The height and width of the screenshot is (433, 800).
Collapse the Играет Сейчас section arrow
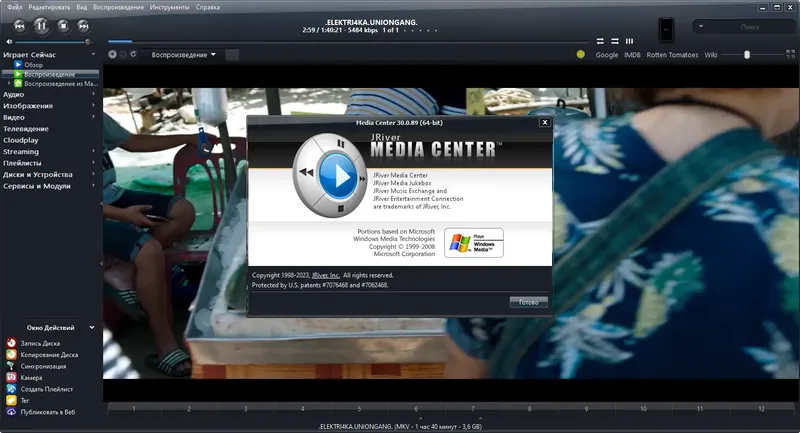click(x=93, y=54)
